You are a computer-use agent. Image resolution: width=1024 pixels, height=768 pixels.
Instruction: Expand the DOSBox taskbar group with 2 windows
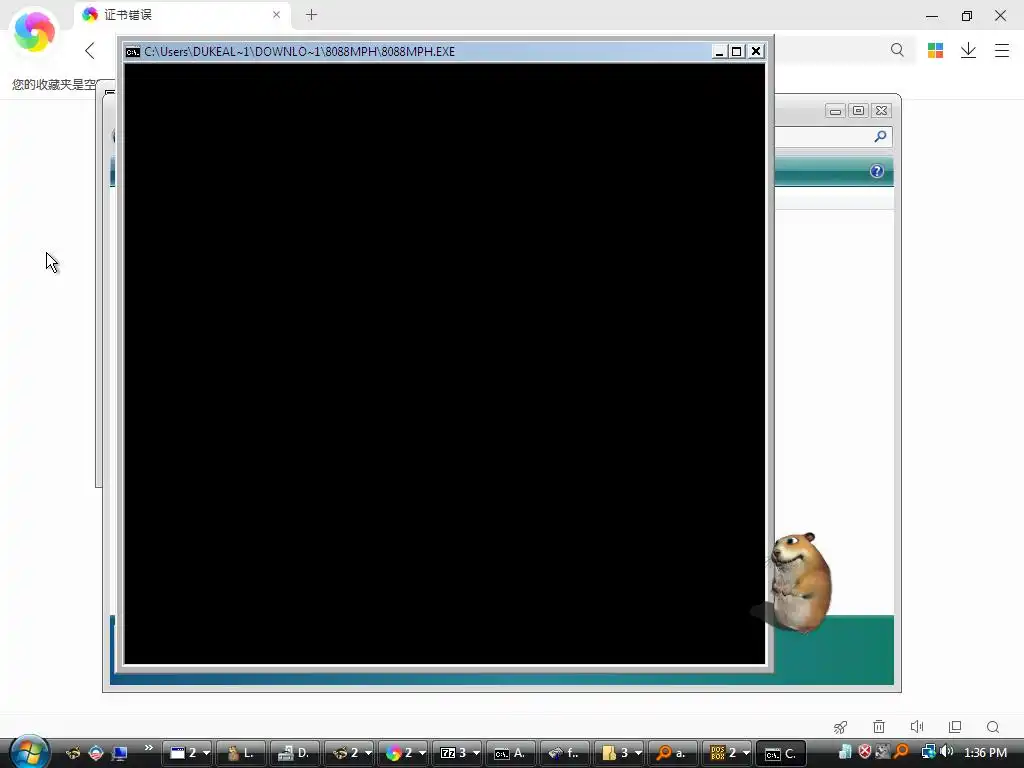[727, 753]
